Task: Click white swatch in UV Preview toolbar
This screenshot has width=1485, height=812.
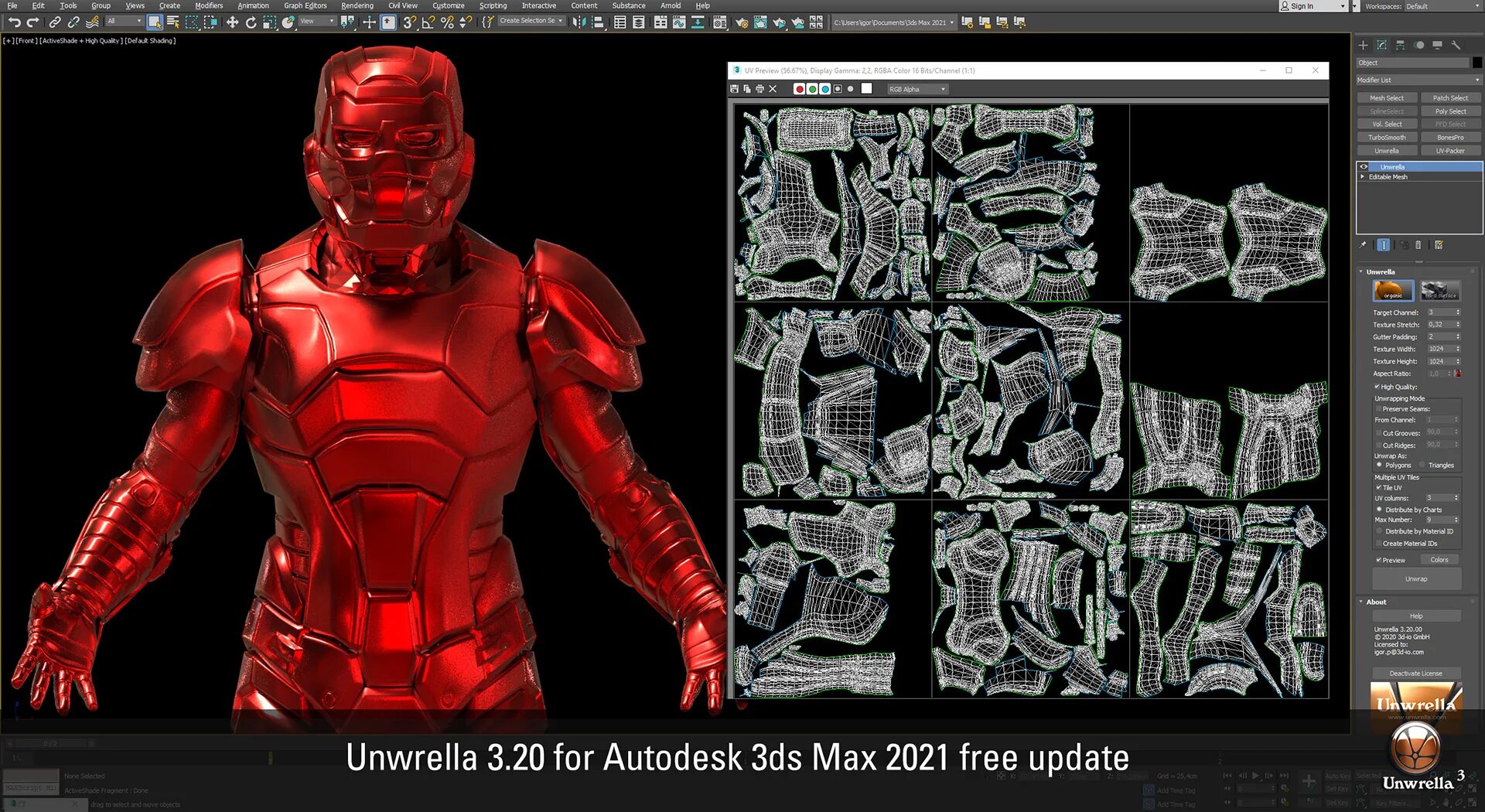Action: click(867, 89)
